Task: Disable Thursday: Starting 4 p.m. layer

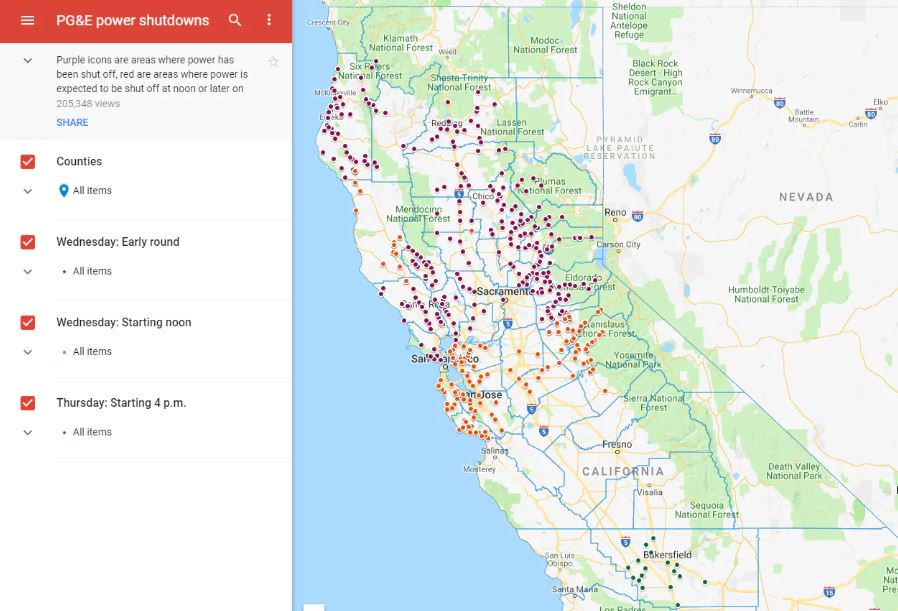Action: 28,403
